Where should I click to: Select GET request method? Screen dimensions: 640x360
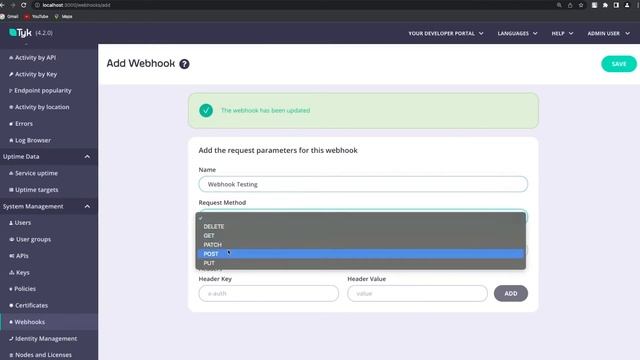361,236
